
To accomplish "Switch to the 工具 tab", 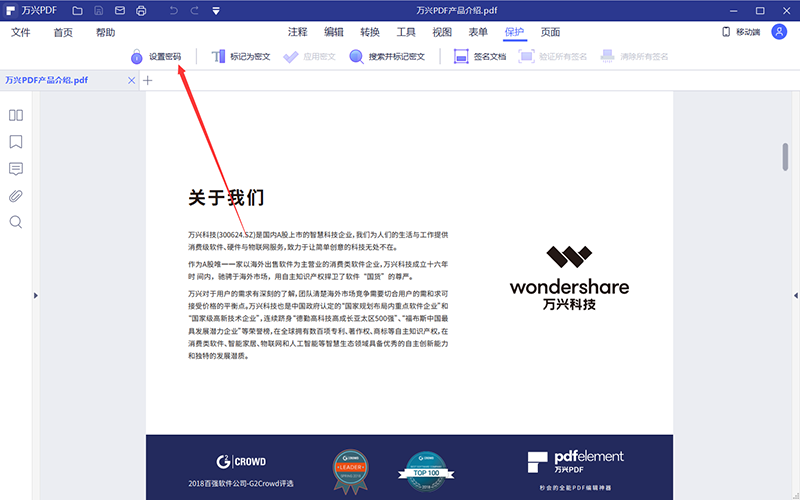I will [x=406, y=32].
